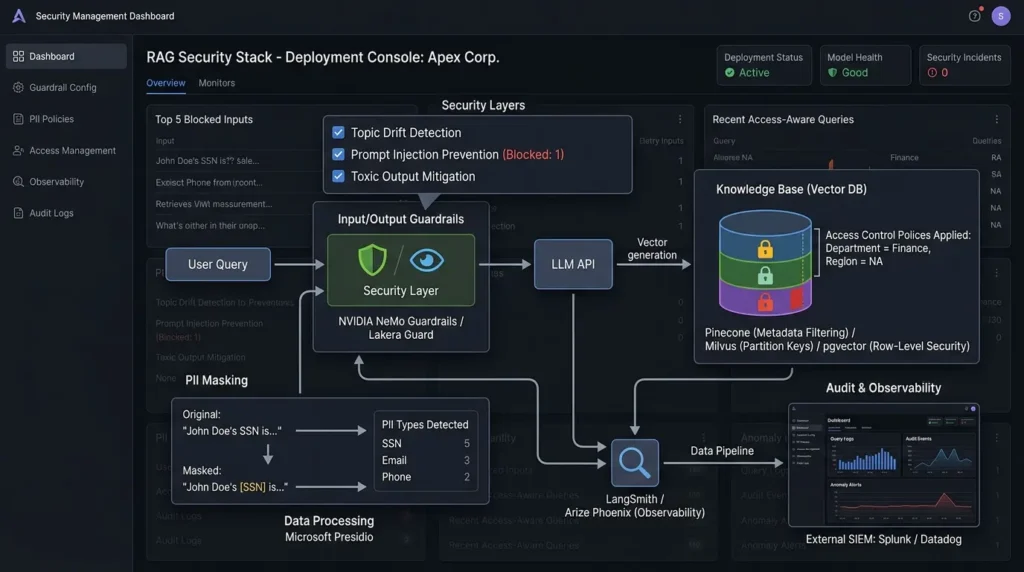Open Access Management in the sidebar
The image size is (1024, 572).
coord(66,150)
